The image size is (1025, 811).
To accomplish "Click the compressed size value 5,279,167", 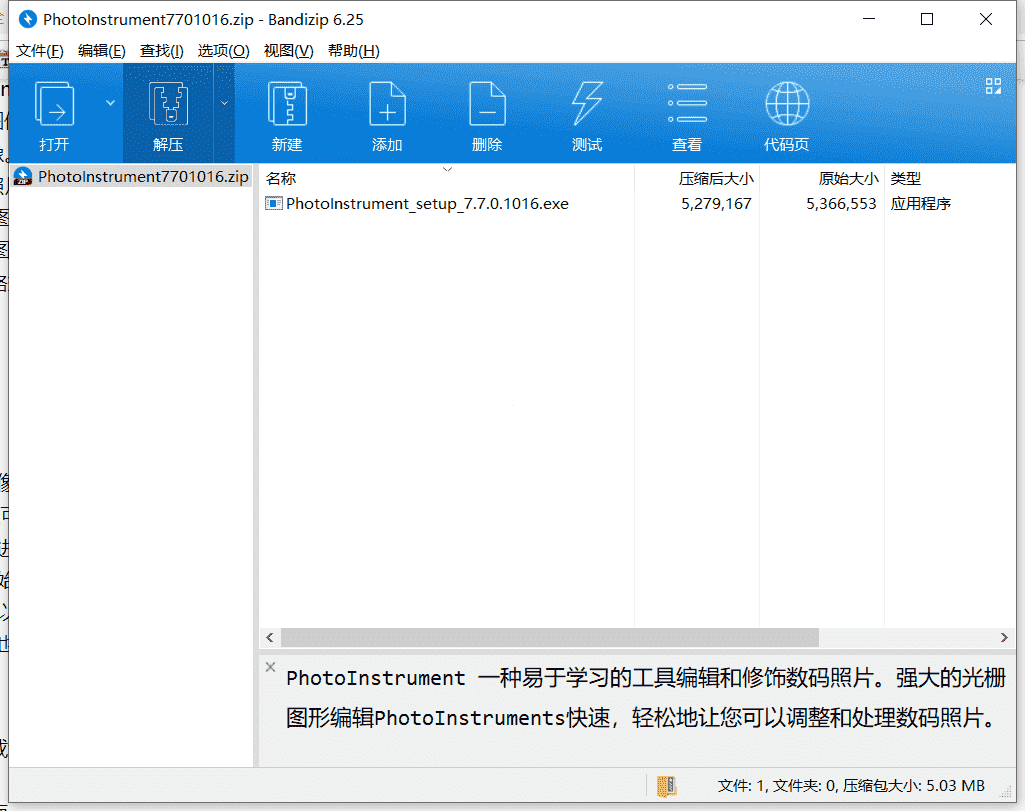I will pos(716,204).
